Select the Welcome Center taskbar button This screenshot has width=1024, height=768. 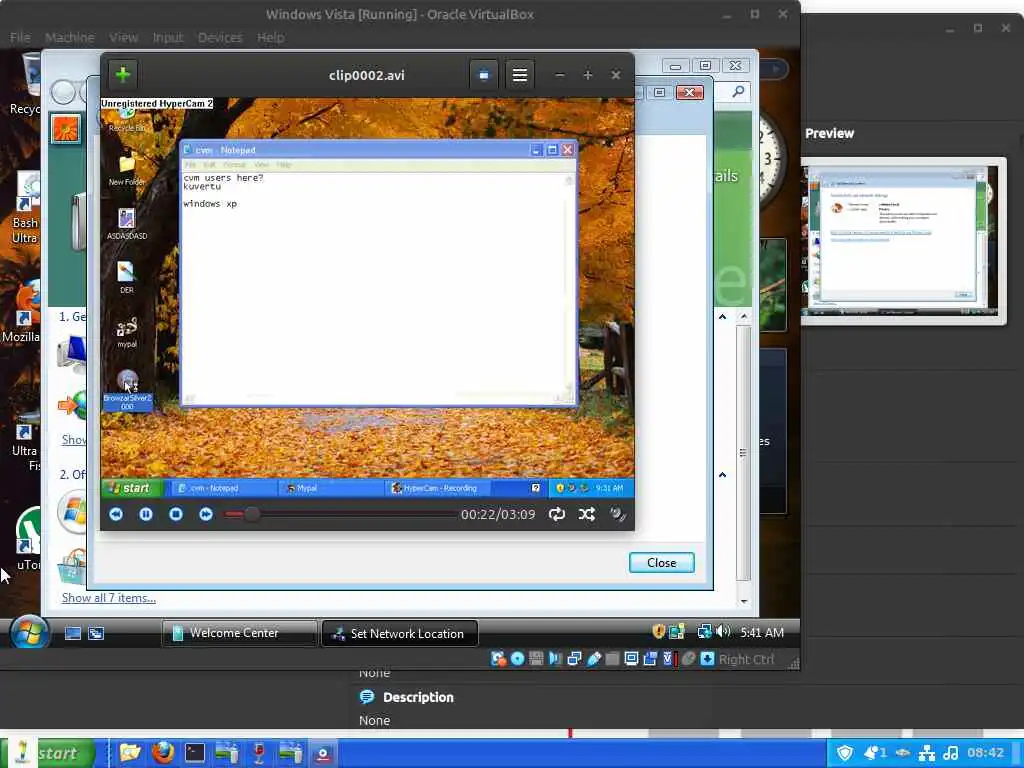(x=239, y=633)
